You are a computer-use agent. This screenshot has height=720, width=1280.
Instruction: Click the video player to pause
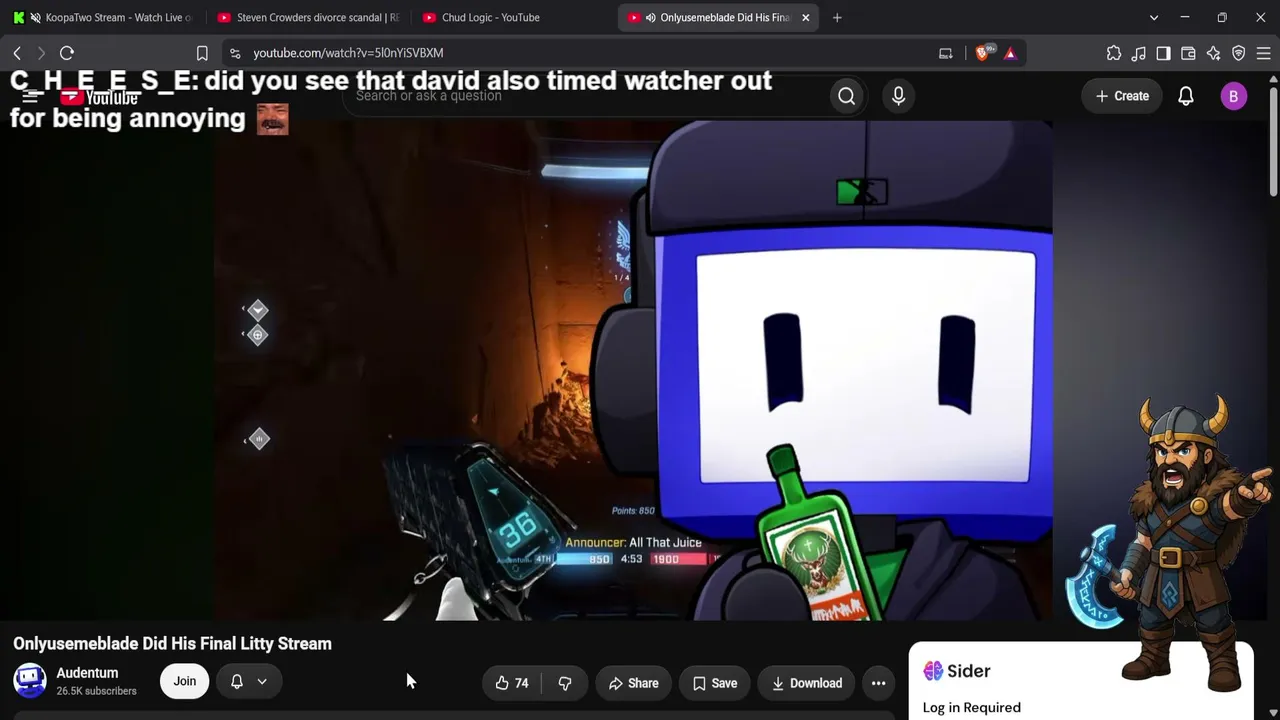[x=632, y=370]
